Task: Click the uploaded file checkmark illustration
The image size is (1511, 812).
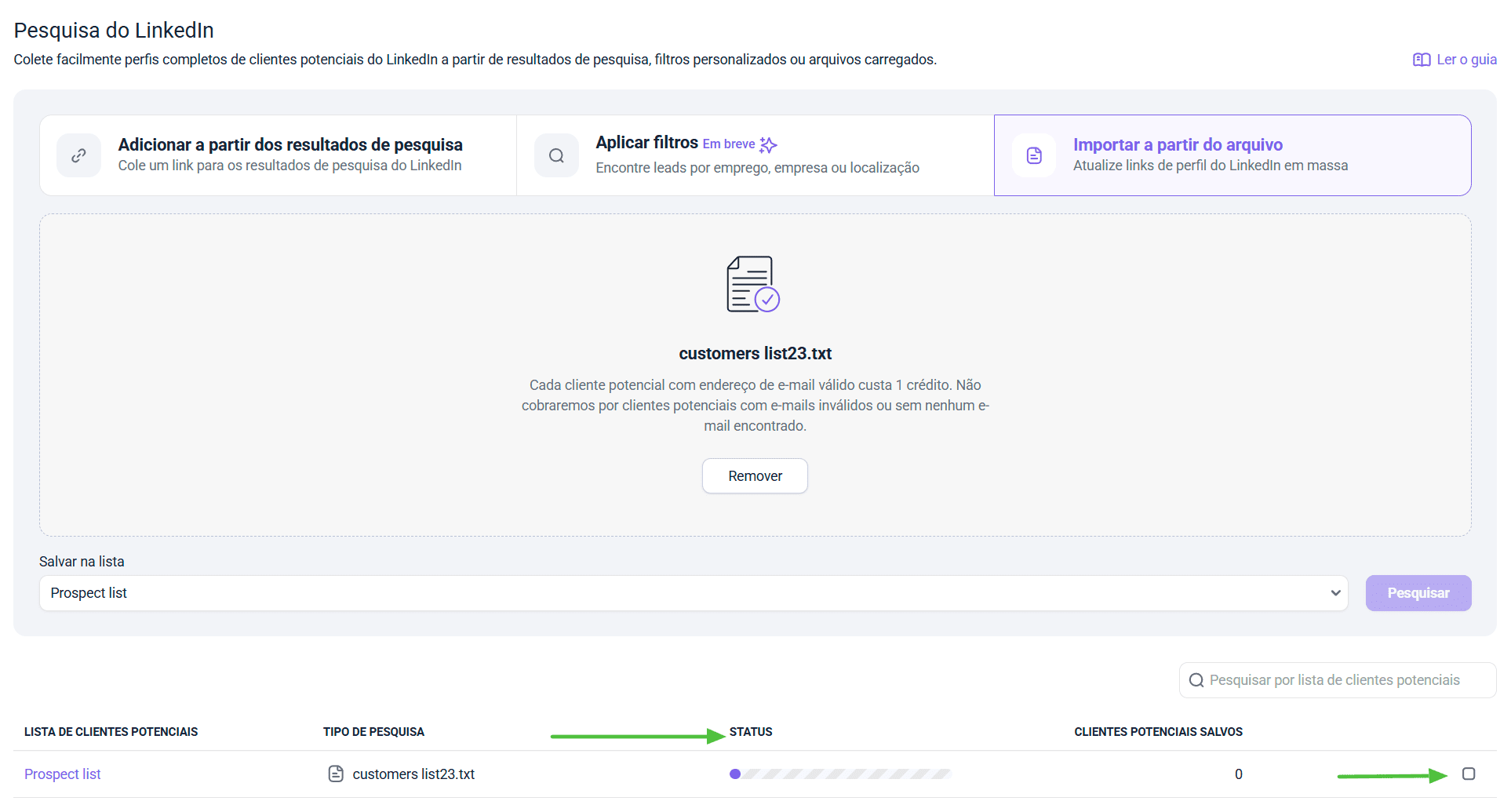Action: click(x=752, y=284)
